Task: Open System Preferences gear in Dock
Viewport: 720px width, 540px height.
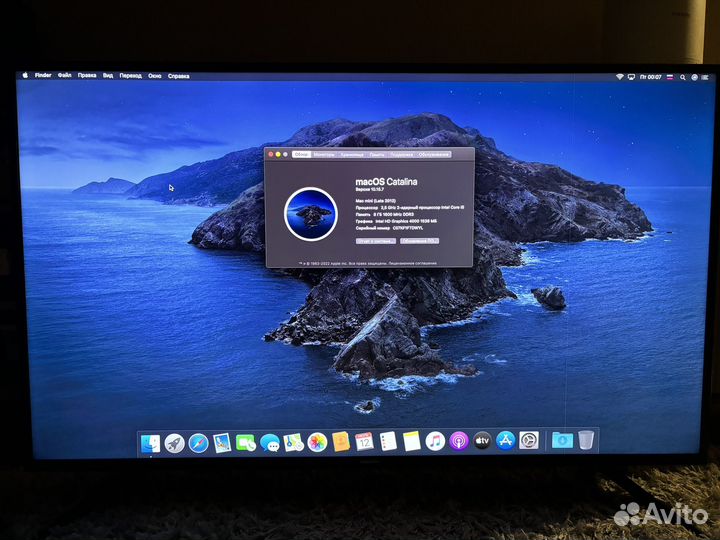Action: (529, 441)
